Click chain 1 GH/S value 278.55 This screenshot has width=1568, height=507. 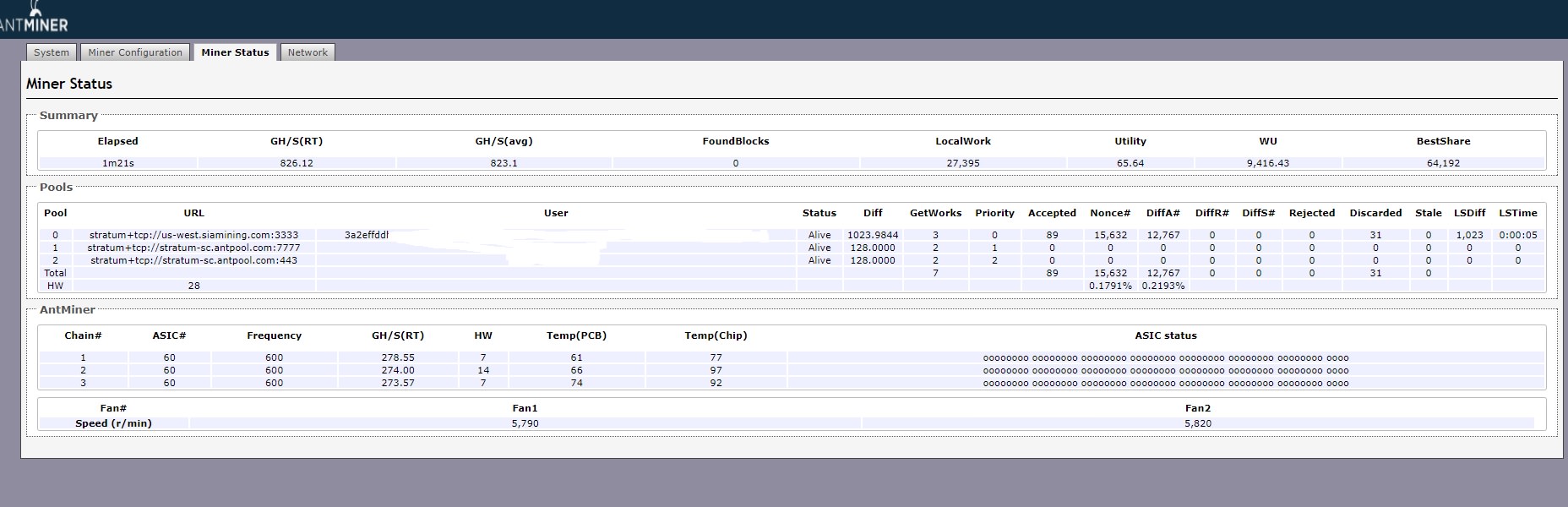click(398, 357)
